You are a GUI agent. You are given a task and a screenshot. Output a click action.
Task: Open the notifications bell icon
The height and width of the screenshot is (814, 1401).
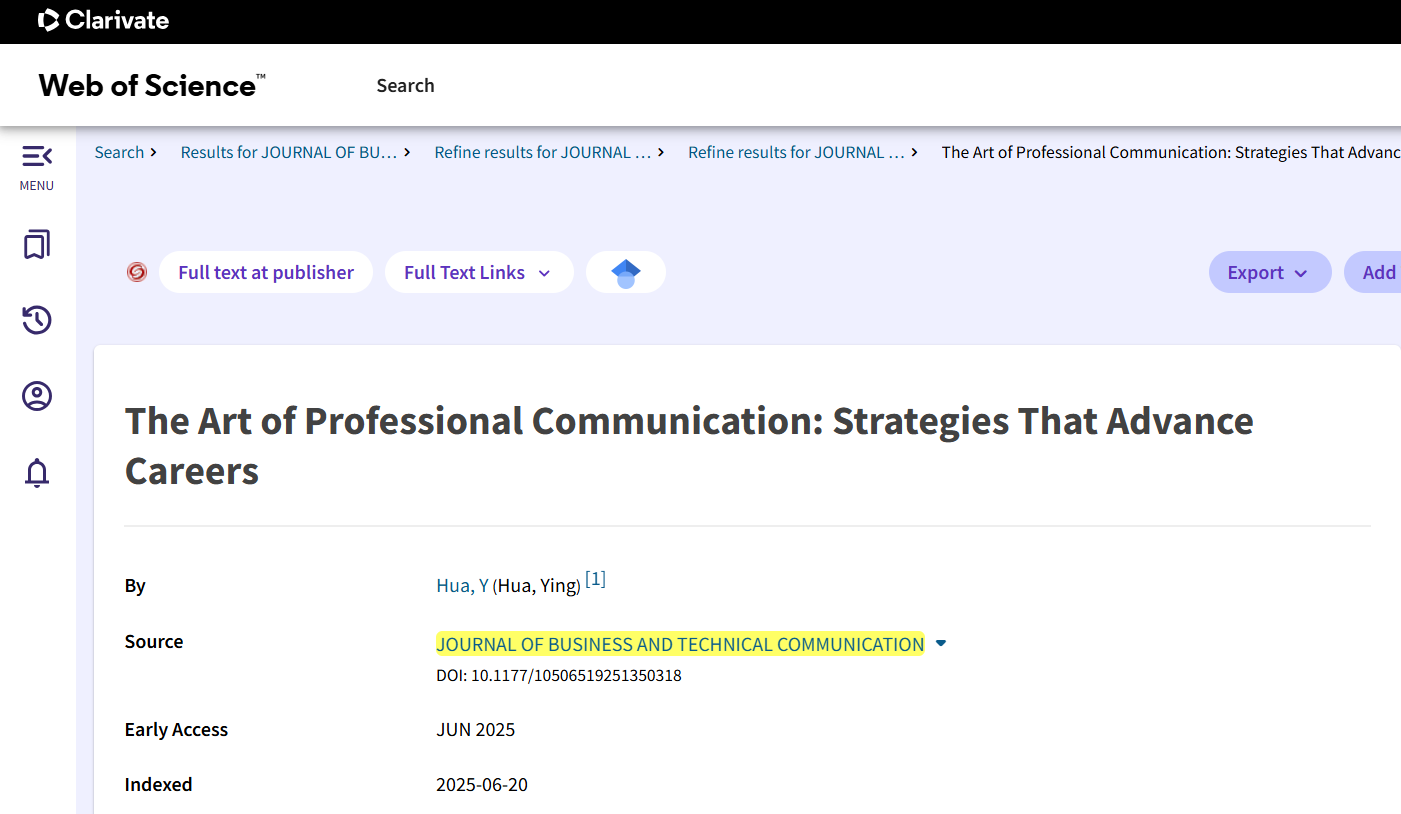(37, 472)
